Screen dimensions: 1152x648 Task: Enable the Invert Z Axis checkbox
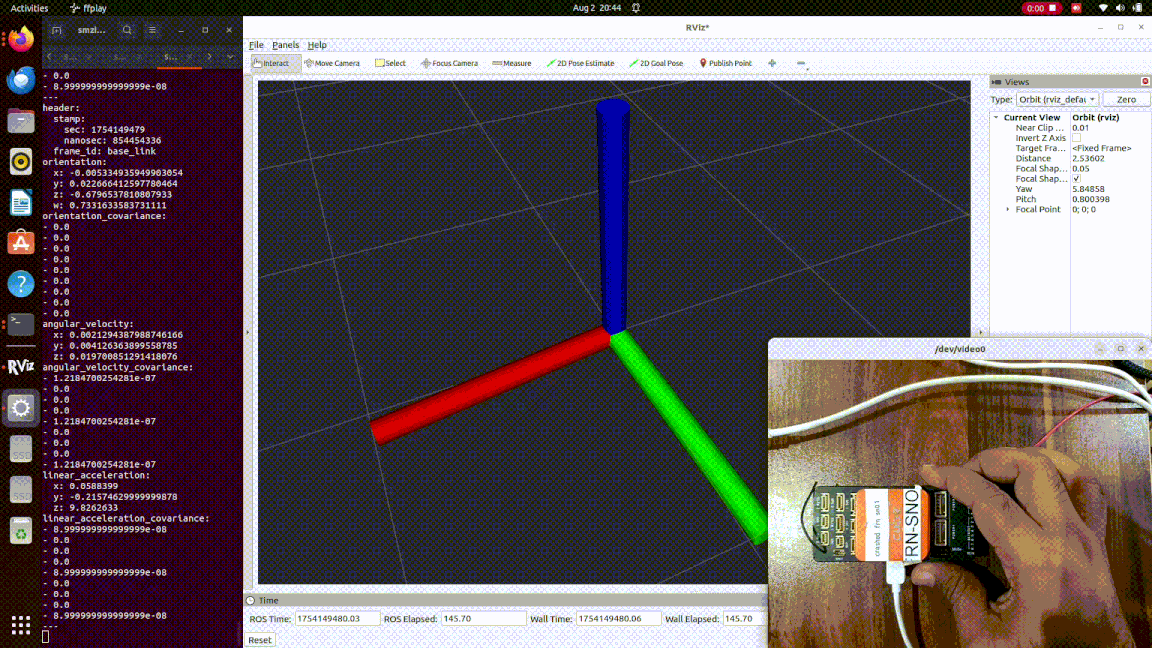[x=1076, y=137]
